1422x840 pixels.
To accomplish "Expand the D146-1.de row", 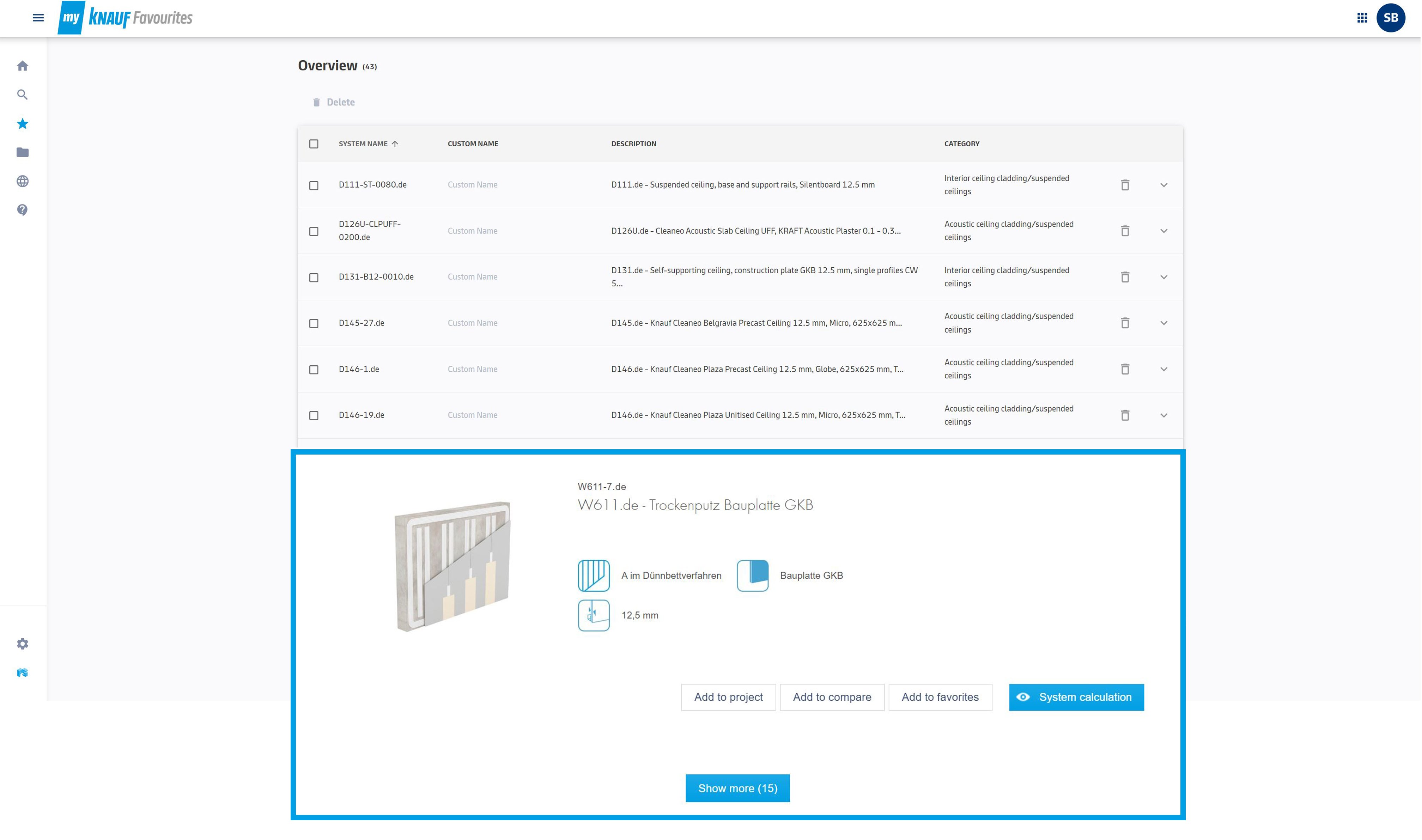I will coord(1165,370).
